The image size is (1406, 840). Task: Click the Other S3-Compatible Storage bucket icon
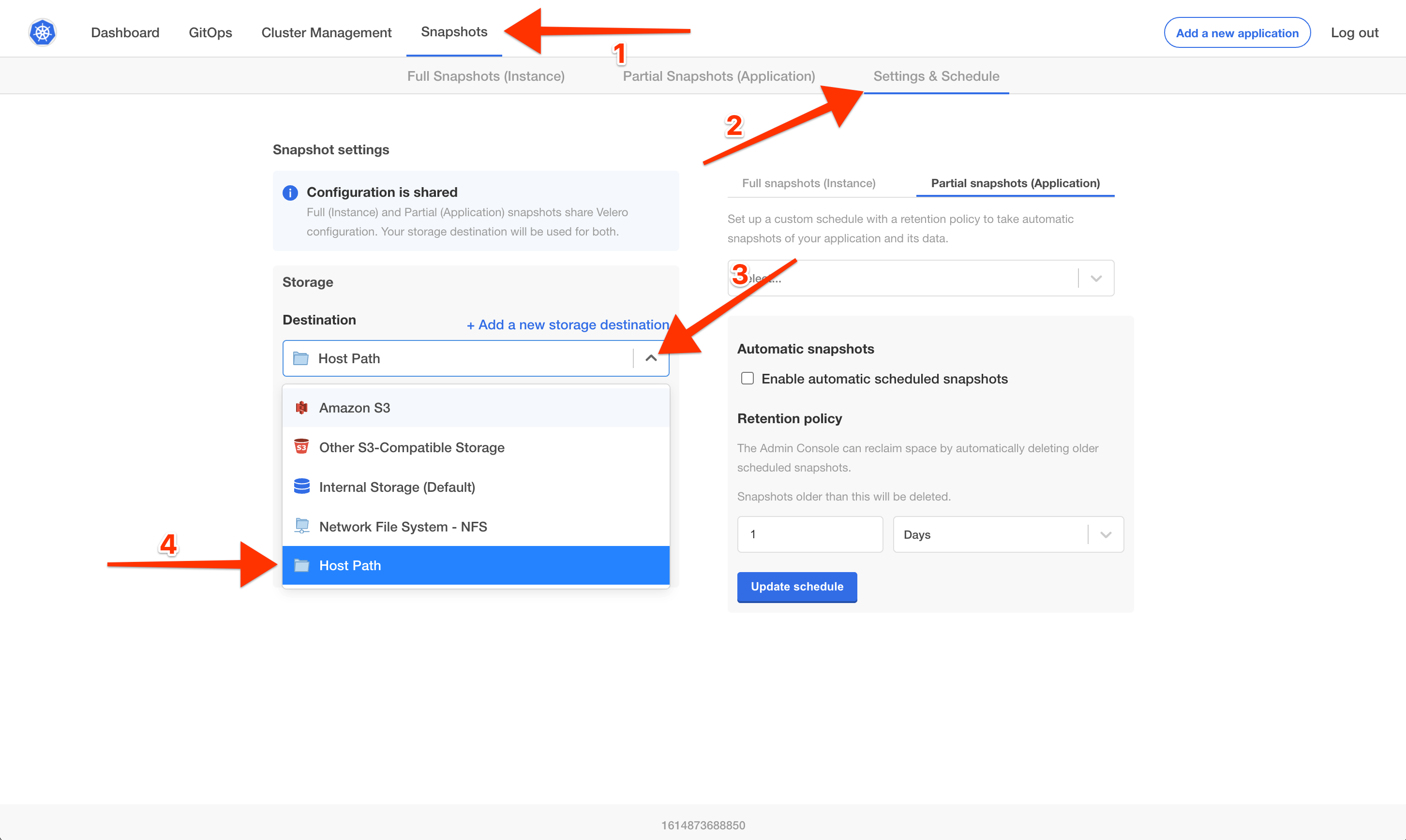pyautogui.click(x=301, y=447)
